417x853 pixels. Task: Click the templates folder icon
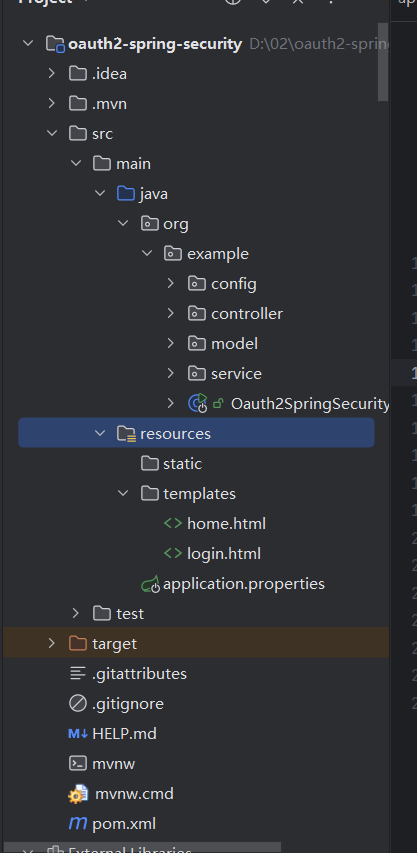[150, 493]
